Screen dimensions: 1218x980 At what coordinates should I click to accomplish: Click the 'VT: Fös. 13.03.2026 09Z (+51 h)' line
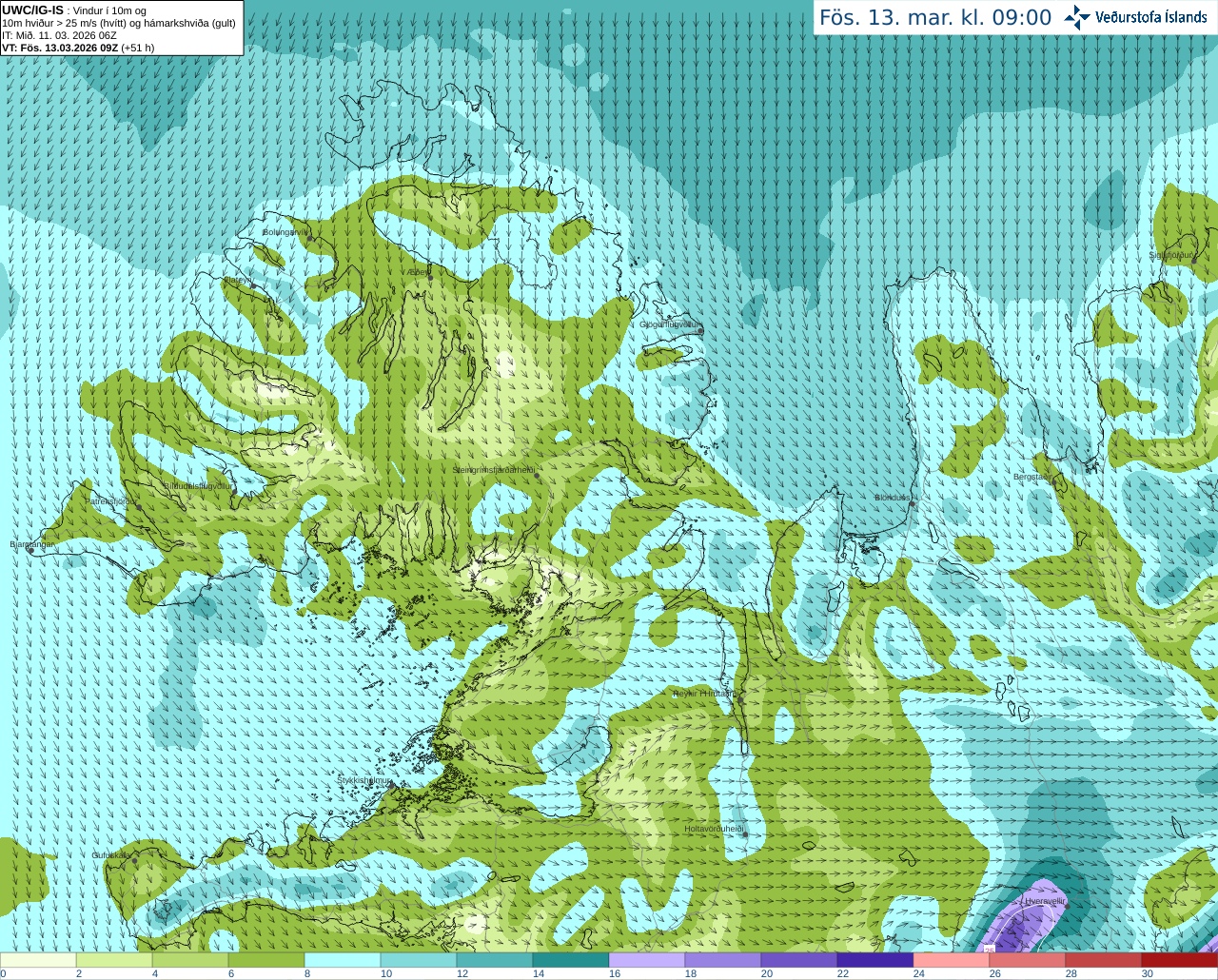[78, 48]
